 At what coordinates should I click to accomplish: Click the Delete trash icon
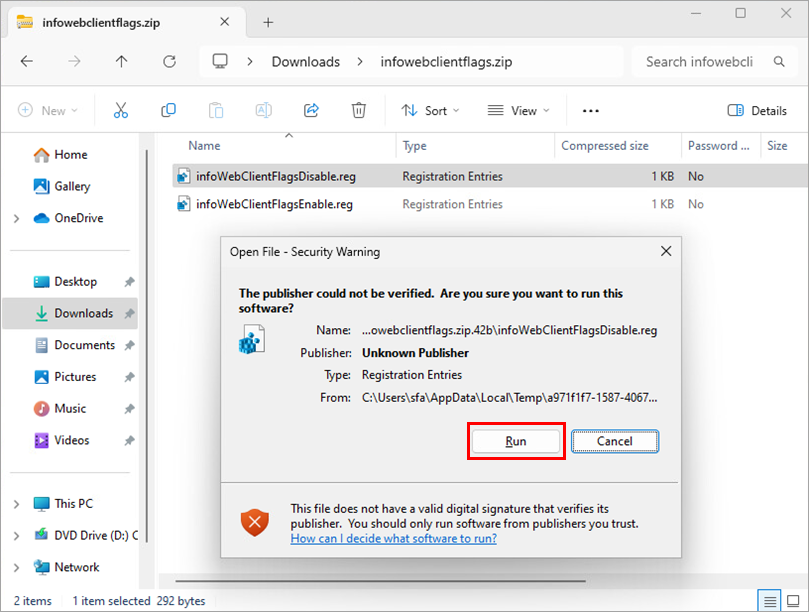359,111
